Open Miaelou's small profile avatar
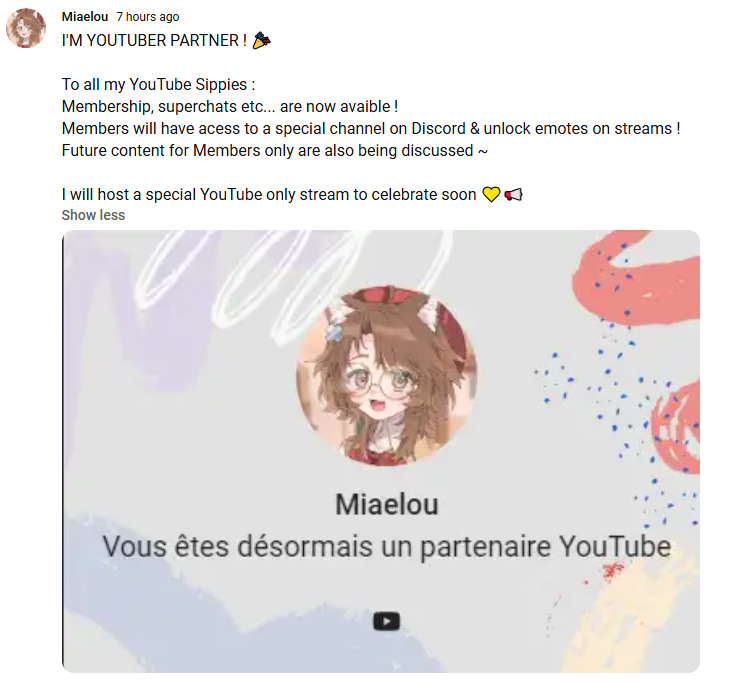This screenshot has width=731, height=682. tap(26, 28)
